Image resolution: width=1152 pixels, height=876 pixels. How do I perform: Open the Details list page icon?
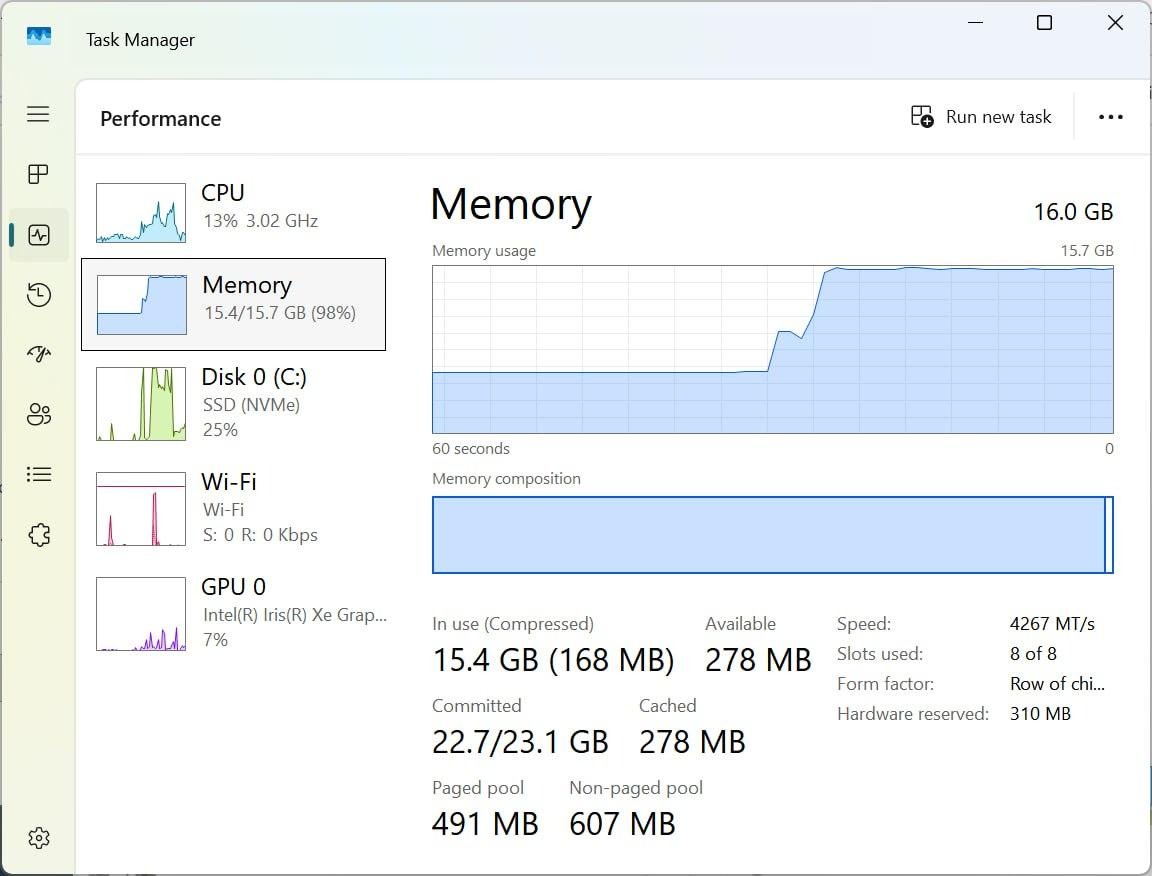pyautogui.click(x=38, y=474)
